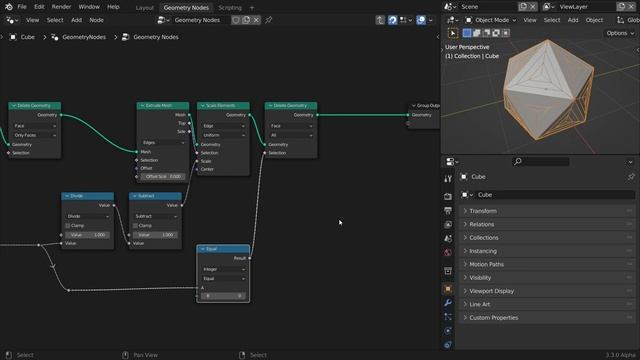Screen dimensions: 640x360
Task: Open the viewport Object menu
Action: (594, 20)
